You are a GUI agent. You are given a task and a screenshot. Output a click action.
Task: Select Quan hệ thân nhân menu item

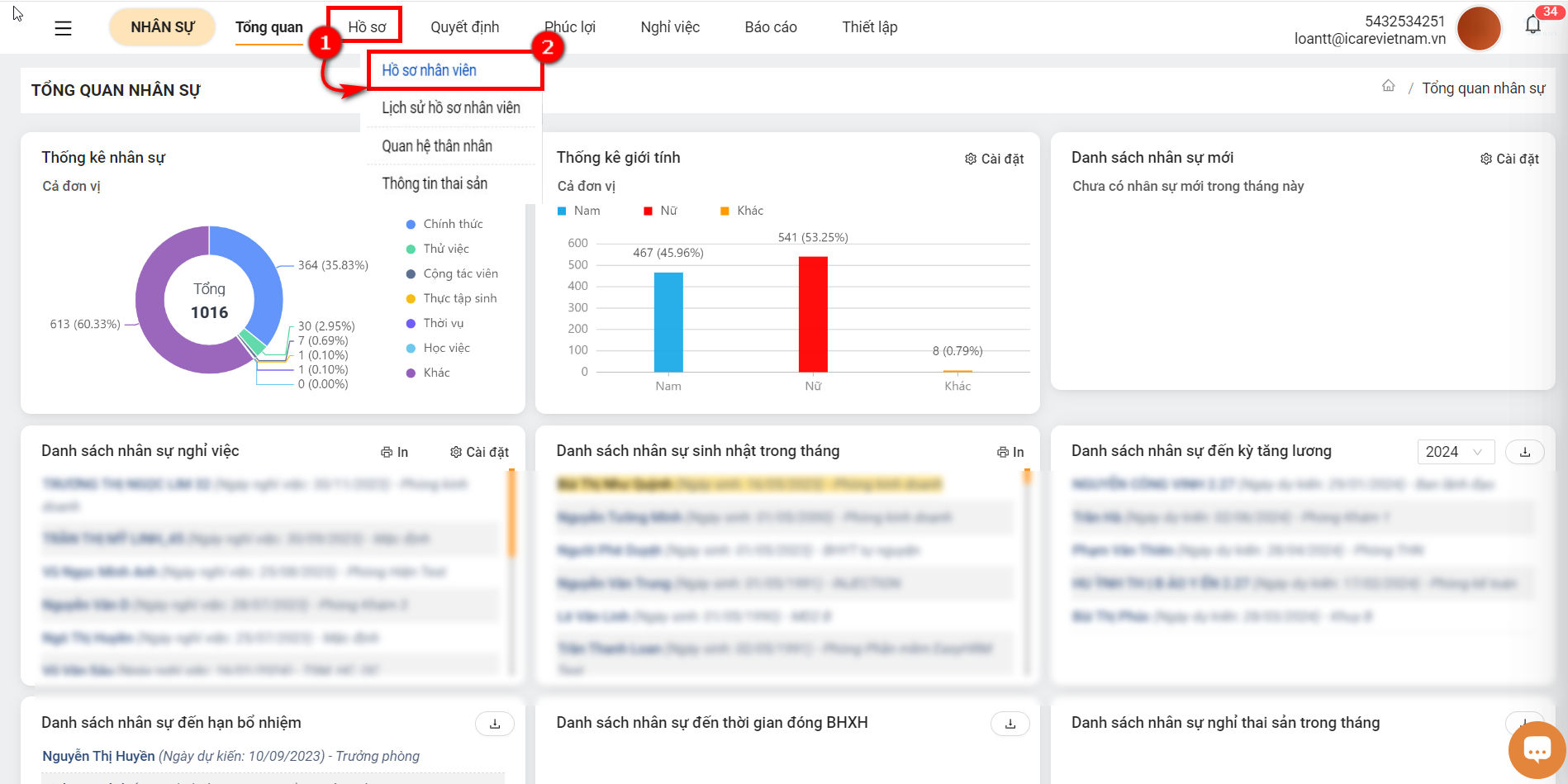point(437,146)
